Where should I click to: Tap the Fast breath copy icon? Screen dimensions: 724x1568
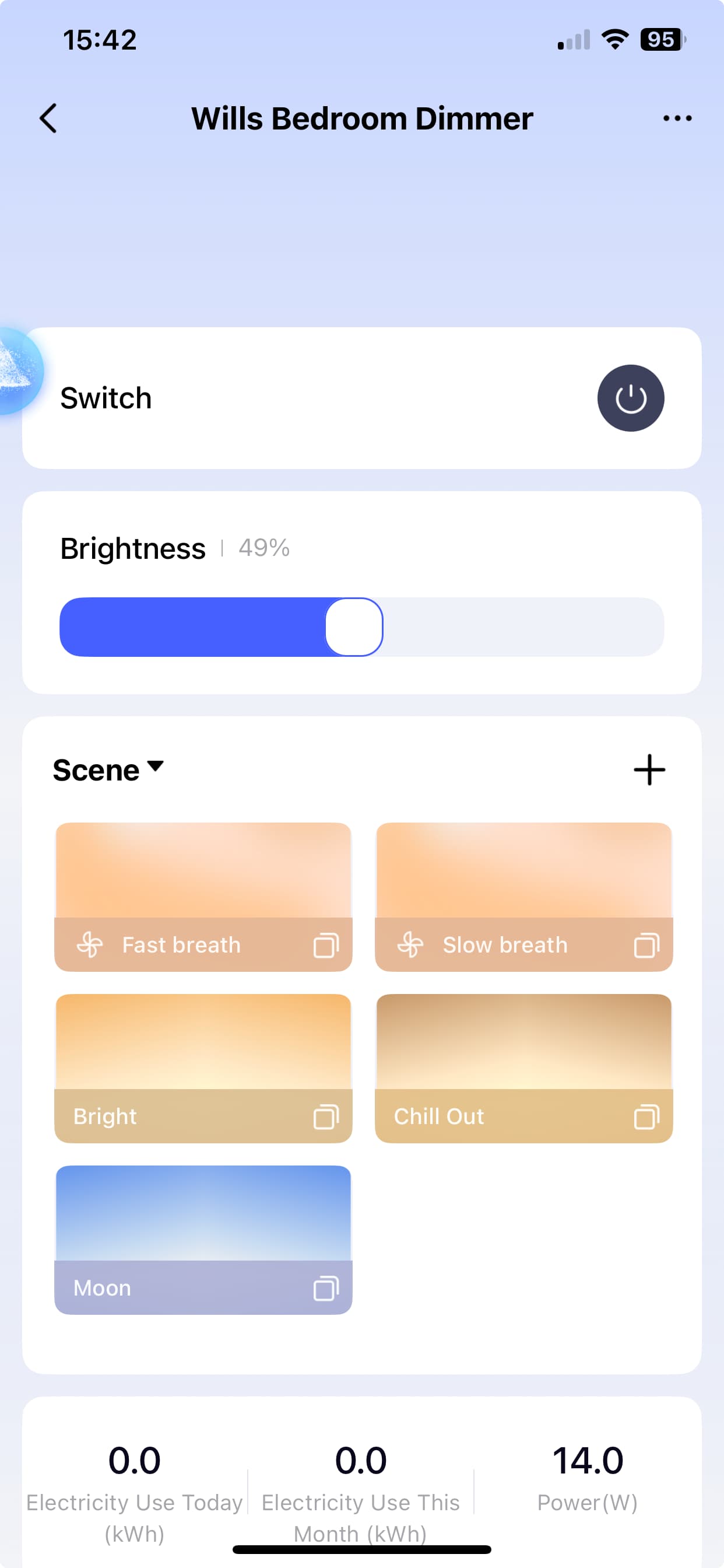pos(325,946)
